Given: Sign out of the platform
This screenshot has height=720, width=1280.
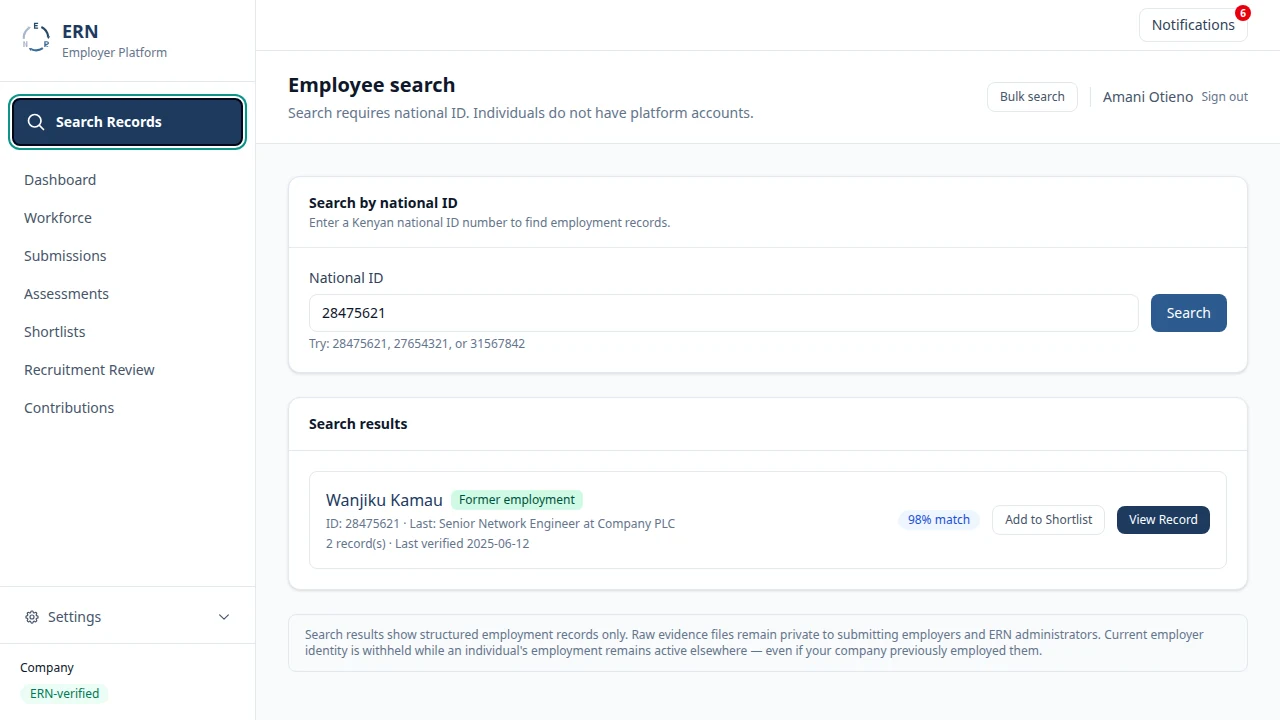Looking at the screenshot, I should click(x=1224, y=97).
